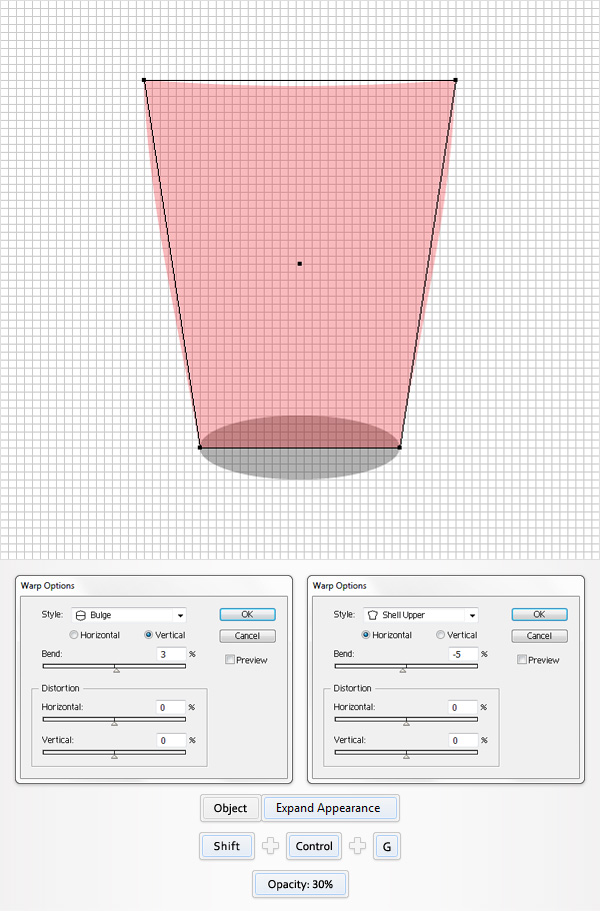600x911 pixels.
Task: Click the Shift key button
Action: (x=227, y=846)
